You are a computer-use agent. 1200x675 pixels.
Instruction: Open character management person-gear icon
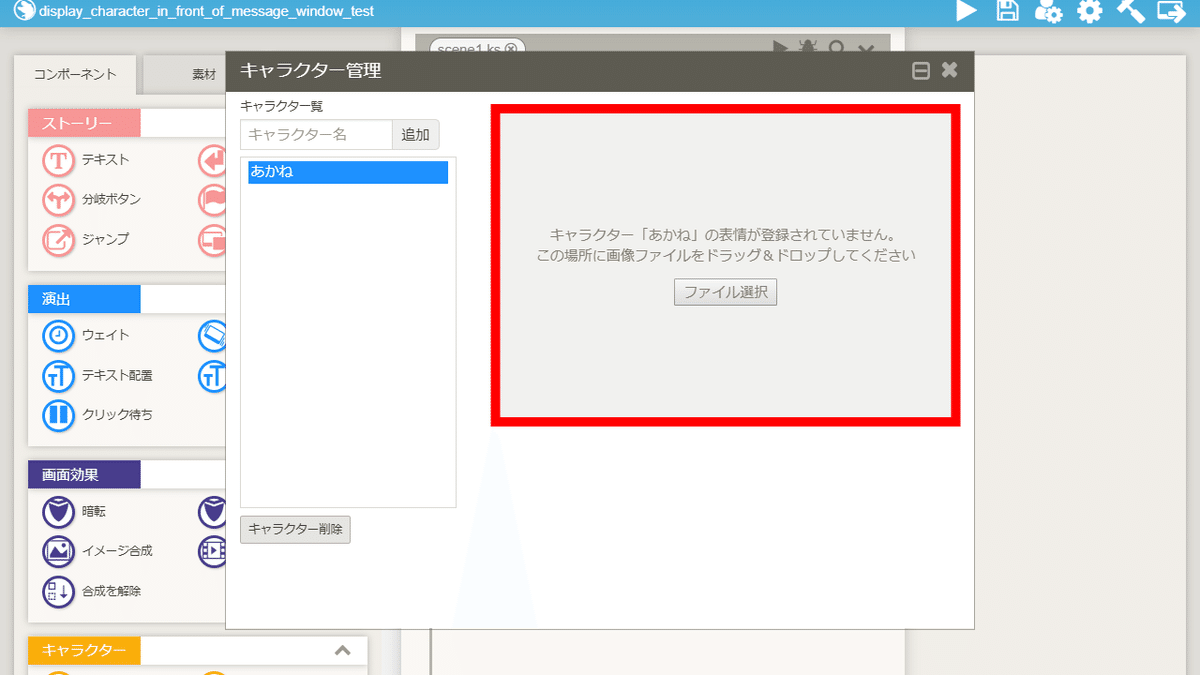coord(1048,12)
